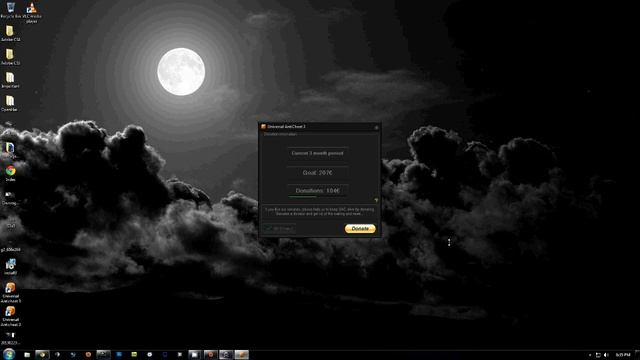The width and height of the screenshot is (640, 360).
Task: Open the Windows Start menu
Action: point(9,354)
